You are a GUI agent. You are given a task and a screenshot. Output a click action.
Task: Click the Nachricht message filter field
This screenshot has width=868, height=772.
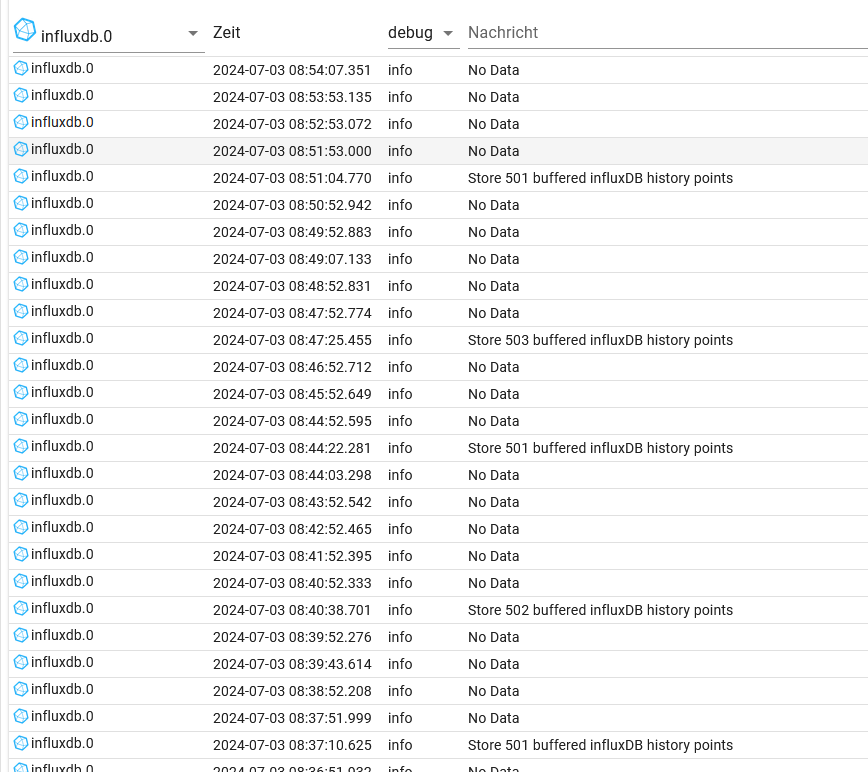[x=660, y=33]
